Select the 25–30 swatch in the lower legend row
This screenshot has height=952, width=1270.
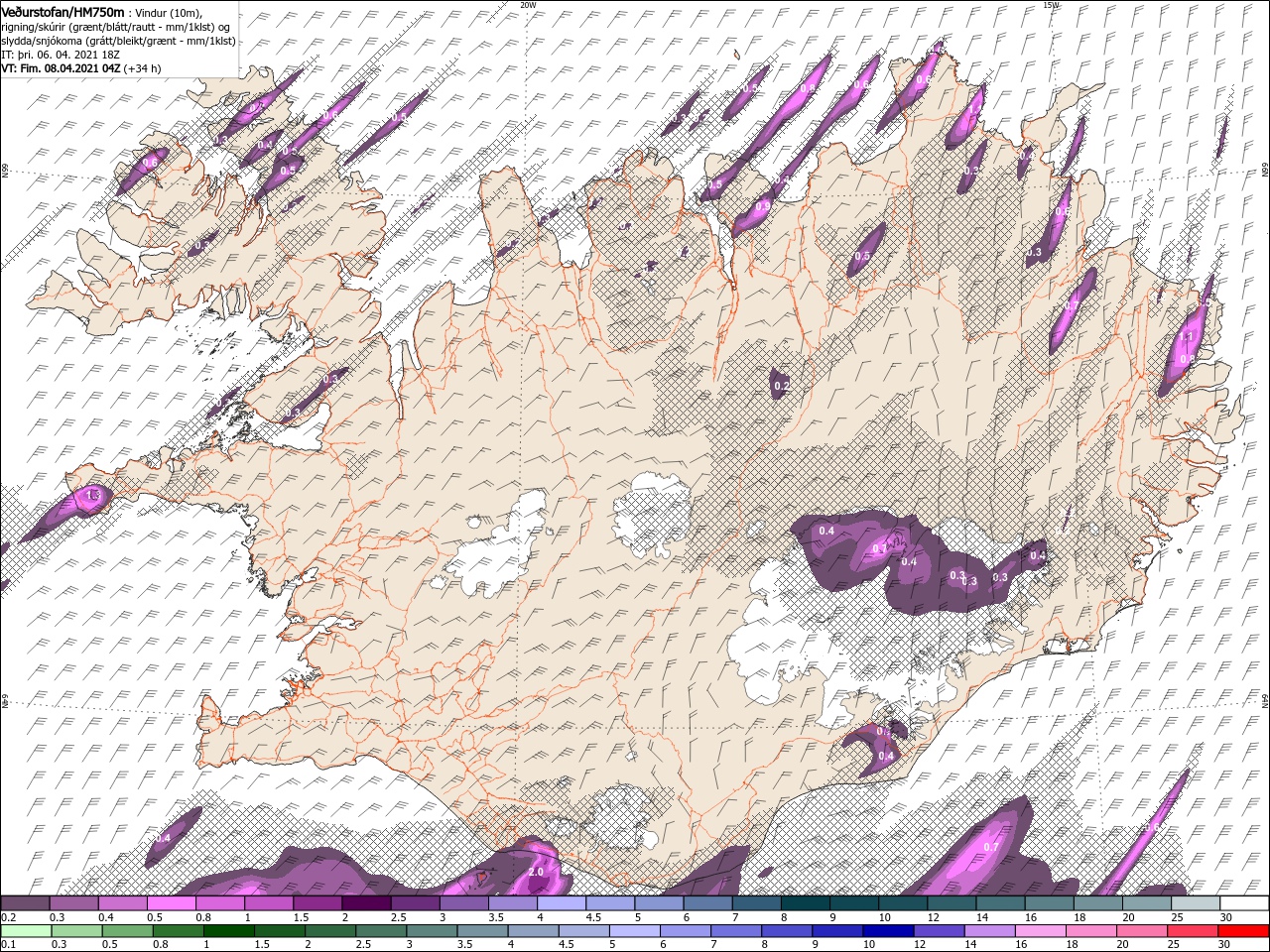(x=1191, y=931)
